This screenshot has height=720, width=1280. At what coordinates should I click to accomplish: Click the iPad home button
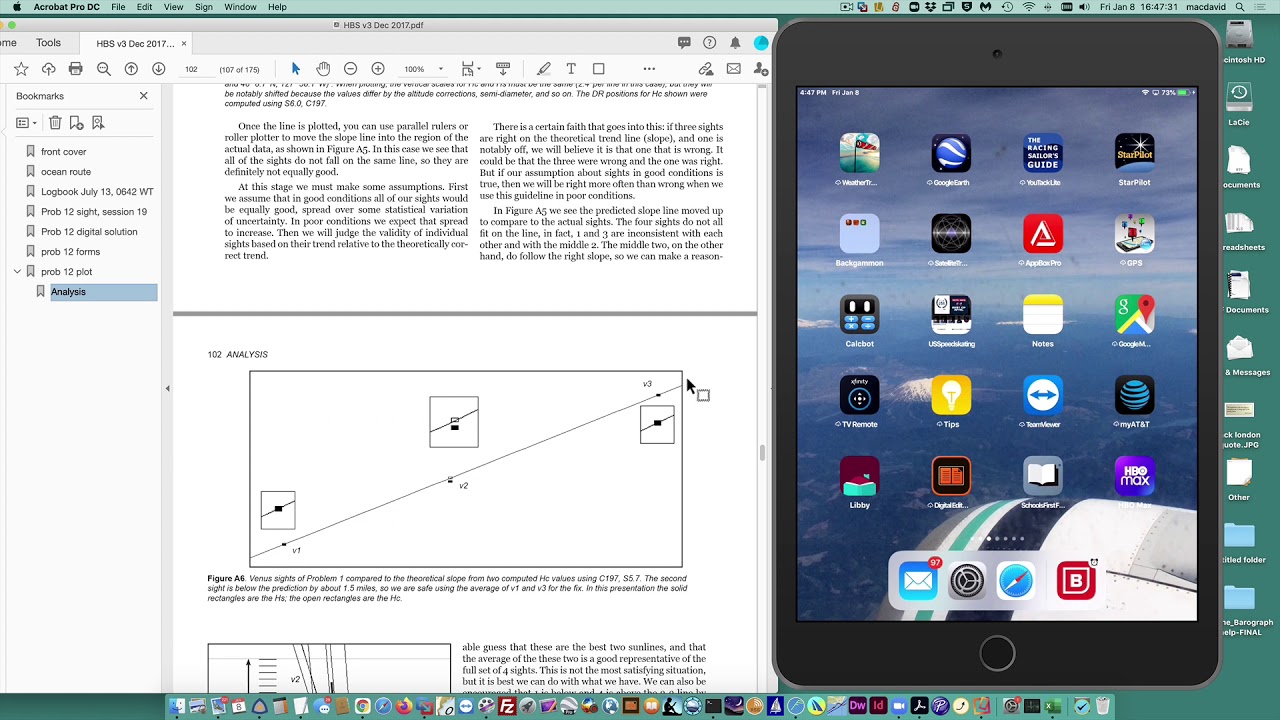click(x=997, y=654)
